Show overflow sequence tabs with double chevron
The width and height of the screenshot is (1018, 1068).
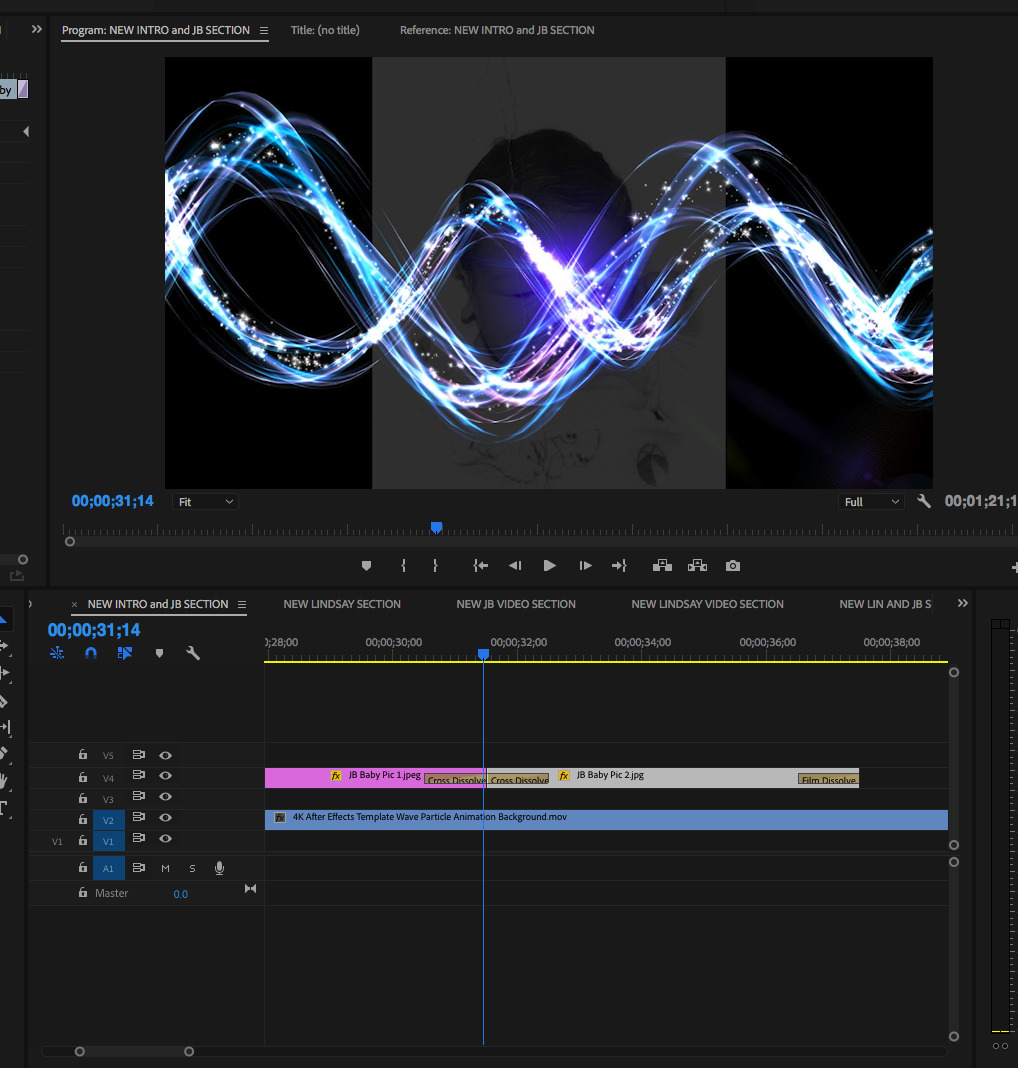pos(962,604)
